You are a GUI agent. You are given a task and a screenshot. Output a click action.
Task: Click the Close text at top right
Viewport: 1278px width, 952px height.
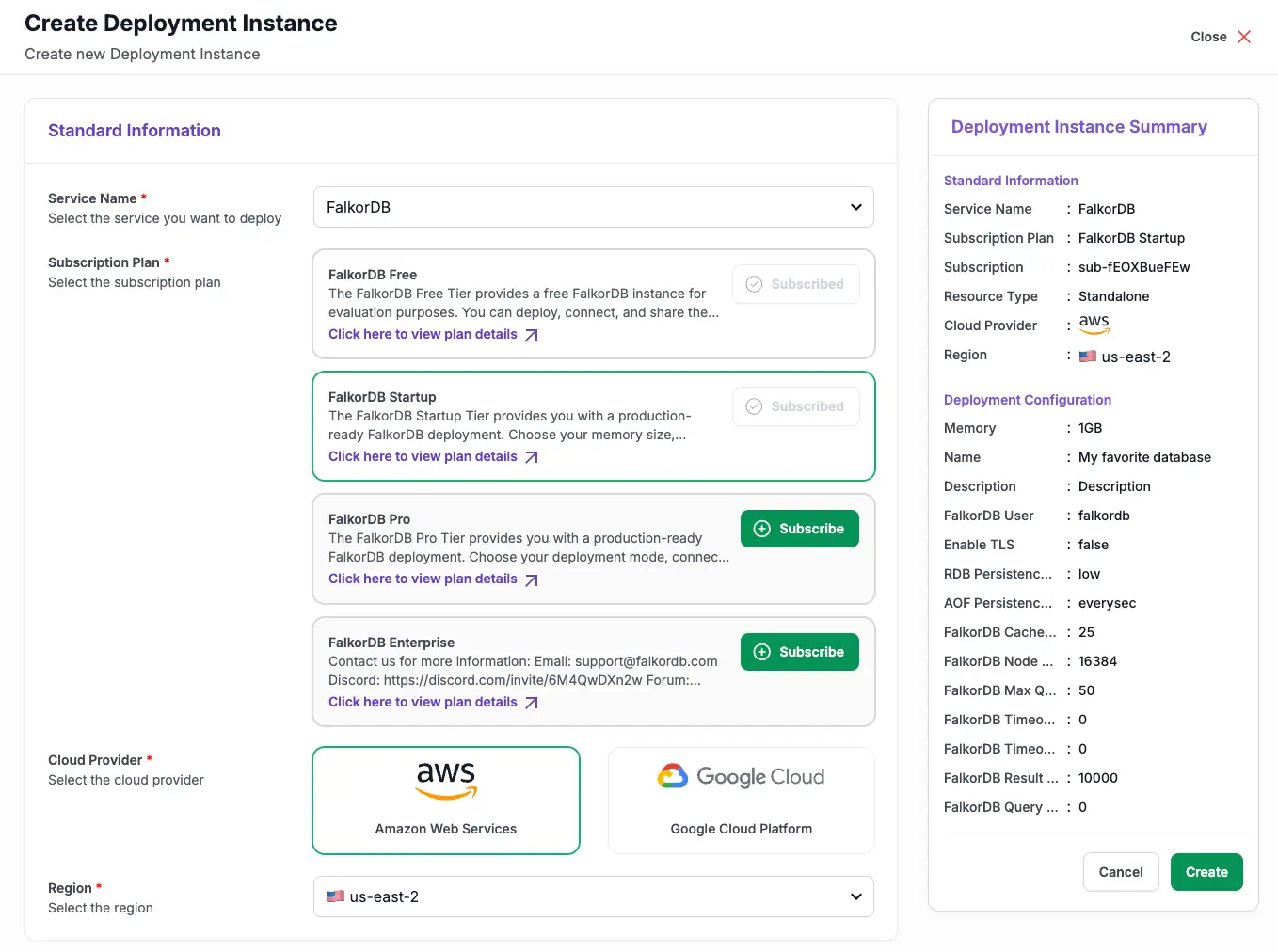pyautogui.click(x=1208, y=37)
